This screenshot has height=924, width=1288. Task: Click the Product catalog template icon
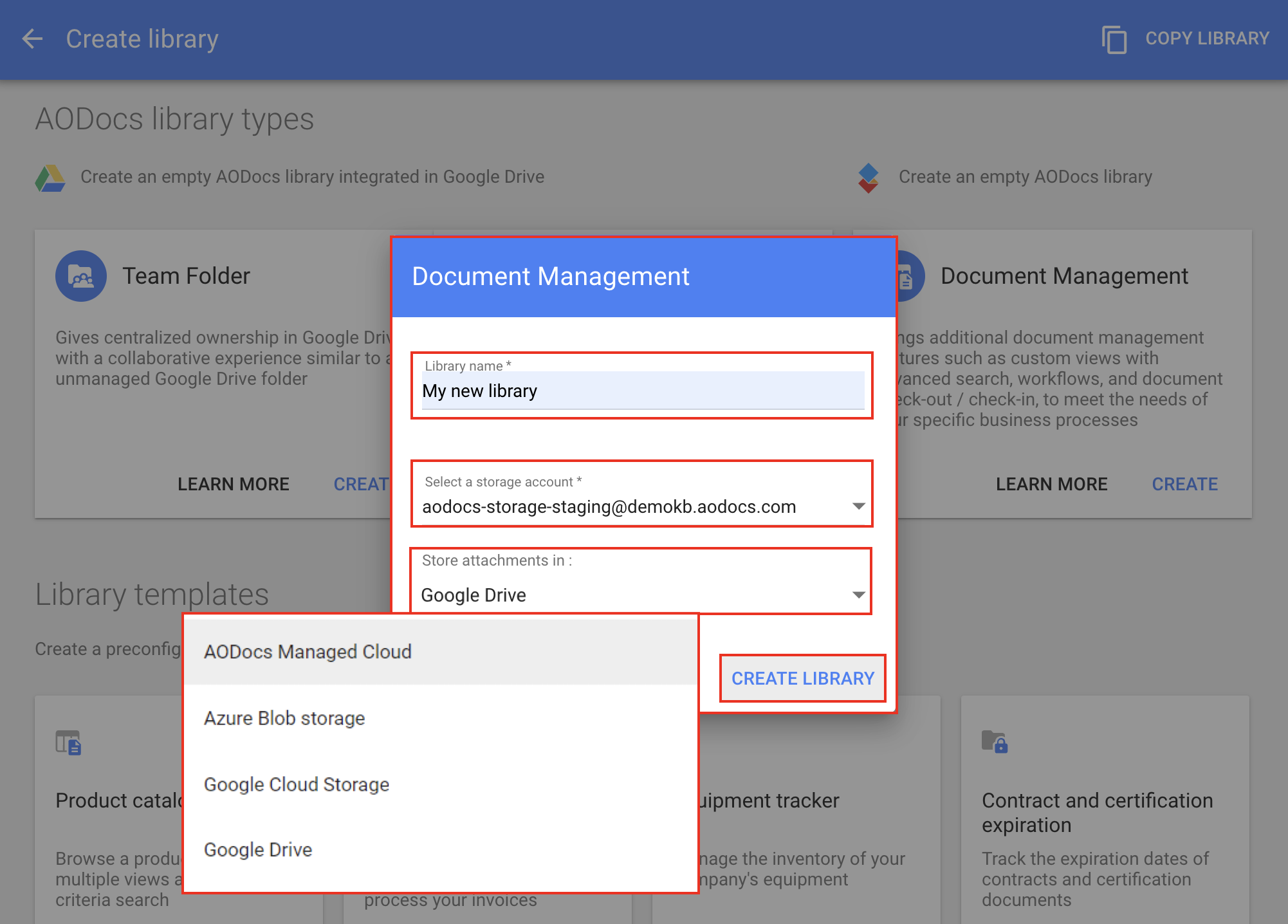(69, 743)
